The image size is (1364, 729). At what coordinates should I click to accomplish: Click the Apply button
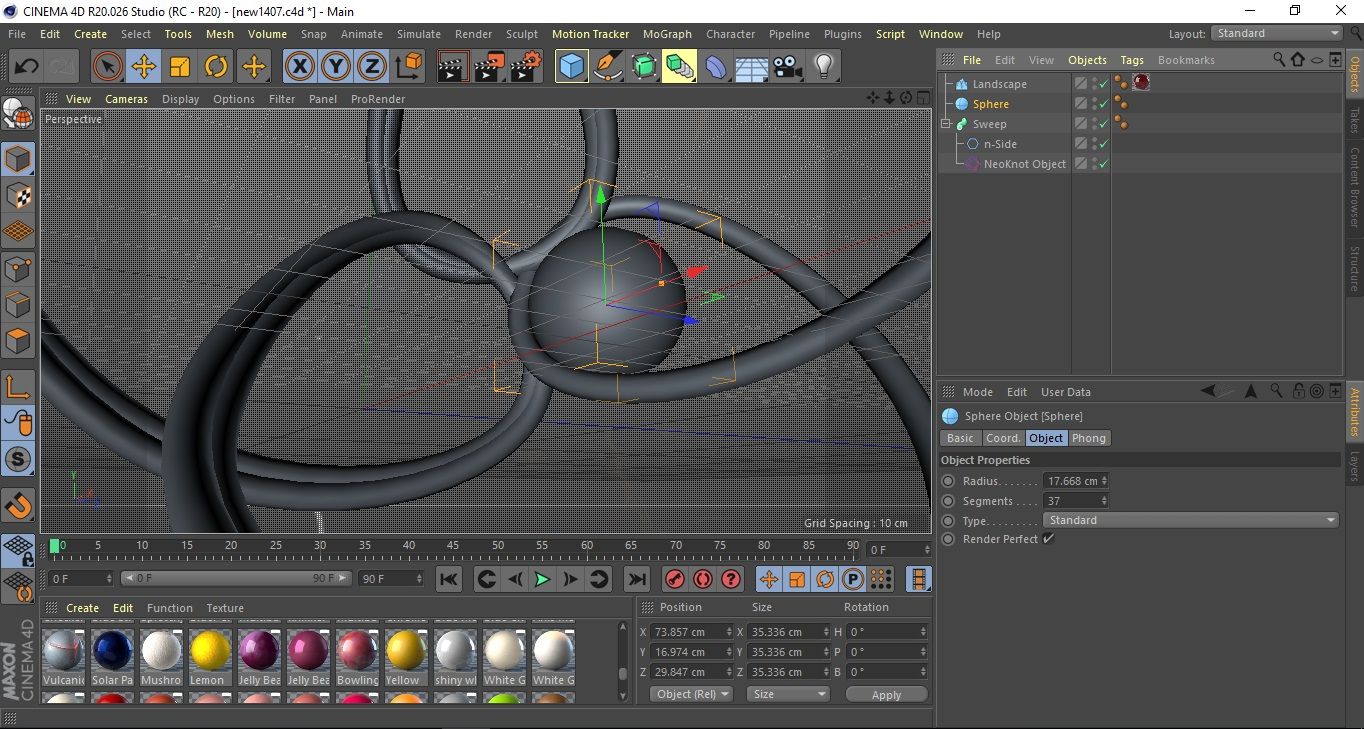[x=886, y=694]
